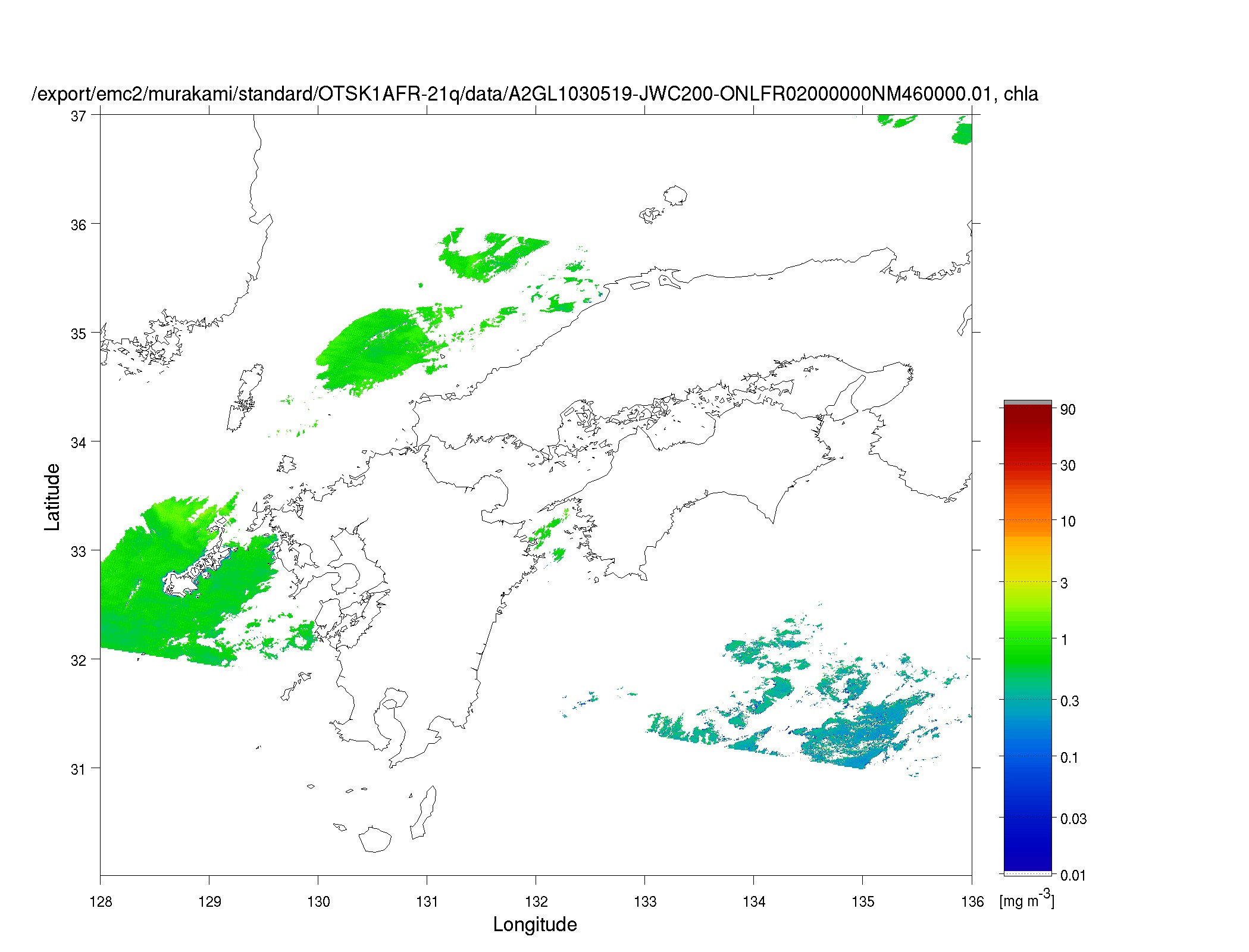
Task: Click longitude tick label 135
Action: coord(863,901)
